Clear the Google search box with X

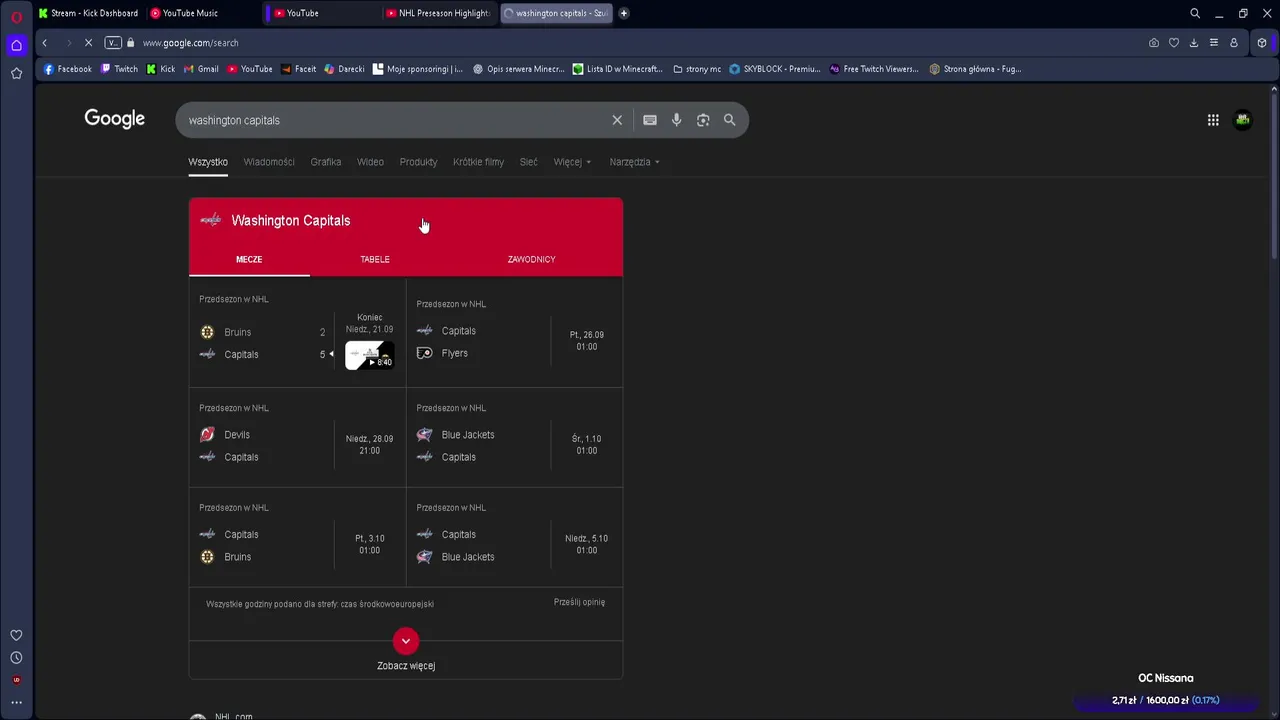[617, 120]
